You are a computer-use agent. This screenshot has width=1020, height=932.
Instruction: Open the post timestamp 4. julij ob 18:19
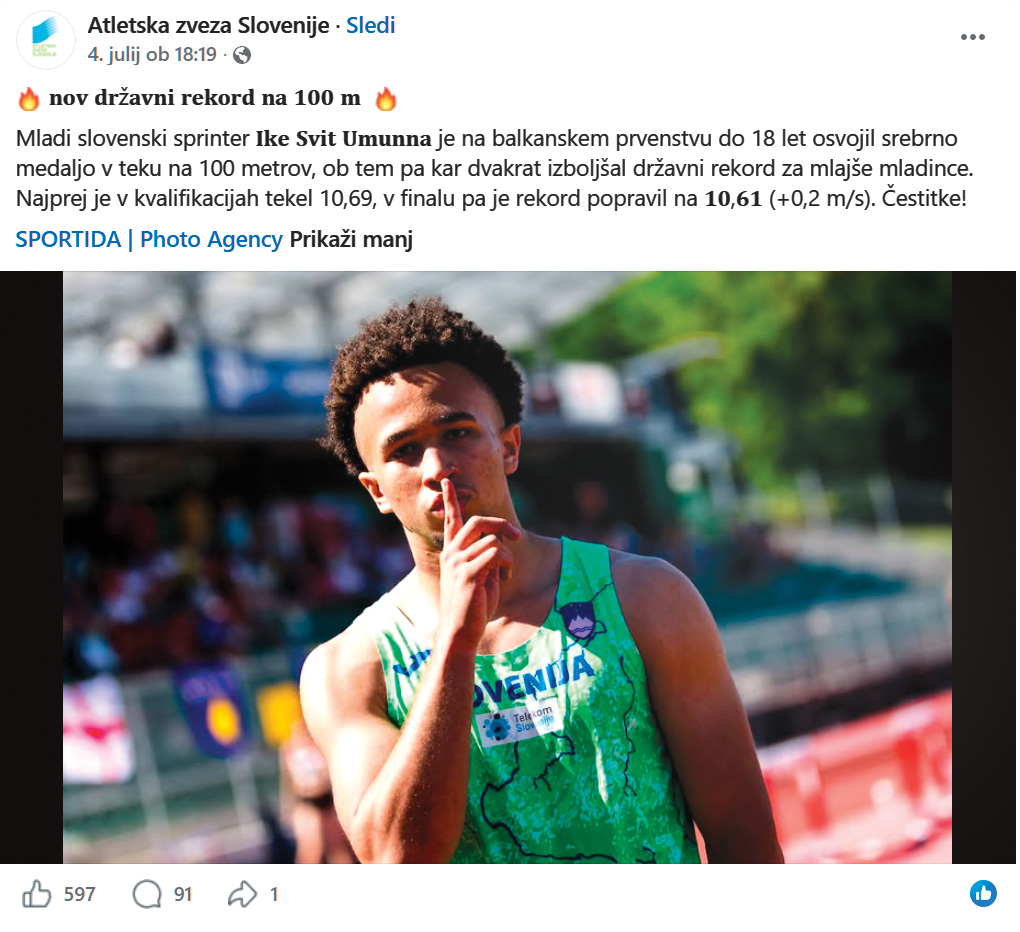(152, 55)
